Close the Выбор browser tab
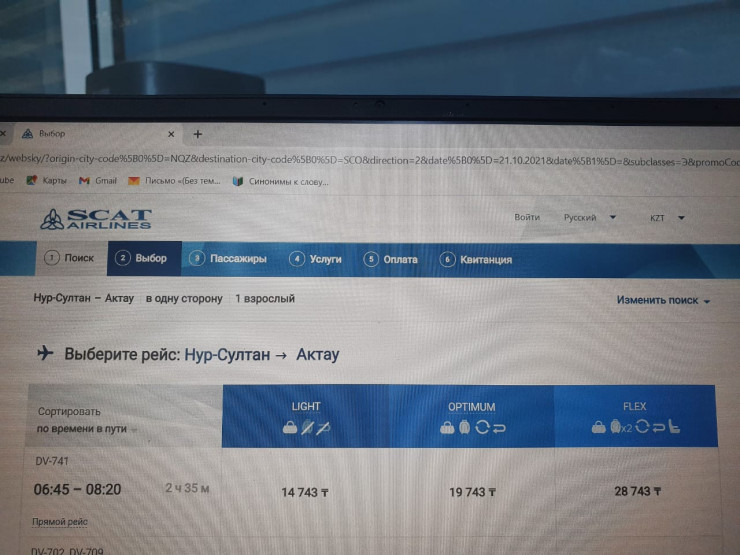The image size is (740, 555). pos(170,134)
